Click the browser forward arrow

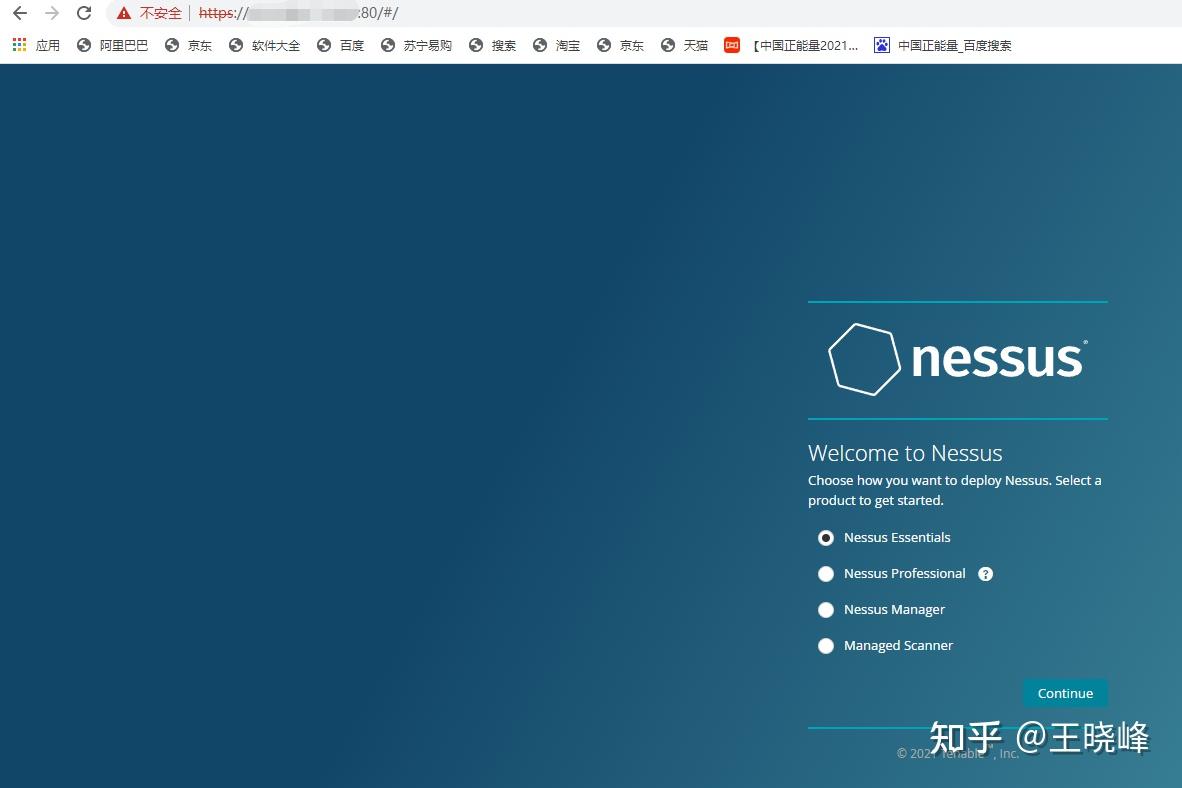pos(52,13)
